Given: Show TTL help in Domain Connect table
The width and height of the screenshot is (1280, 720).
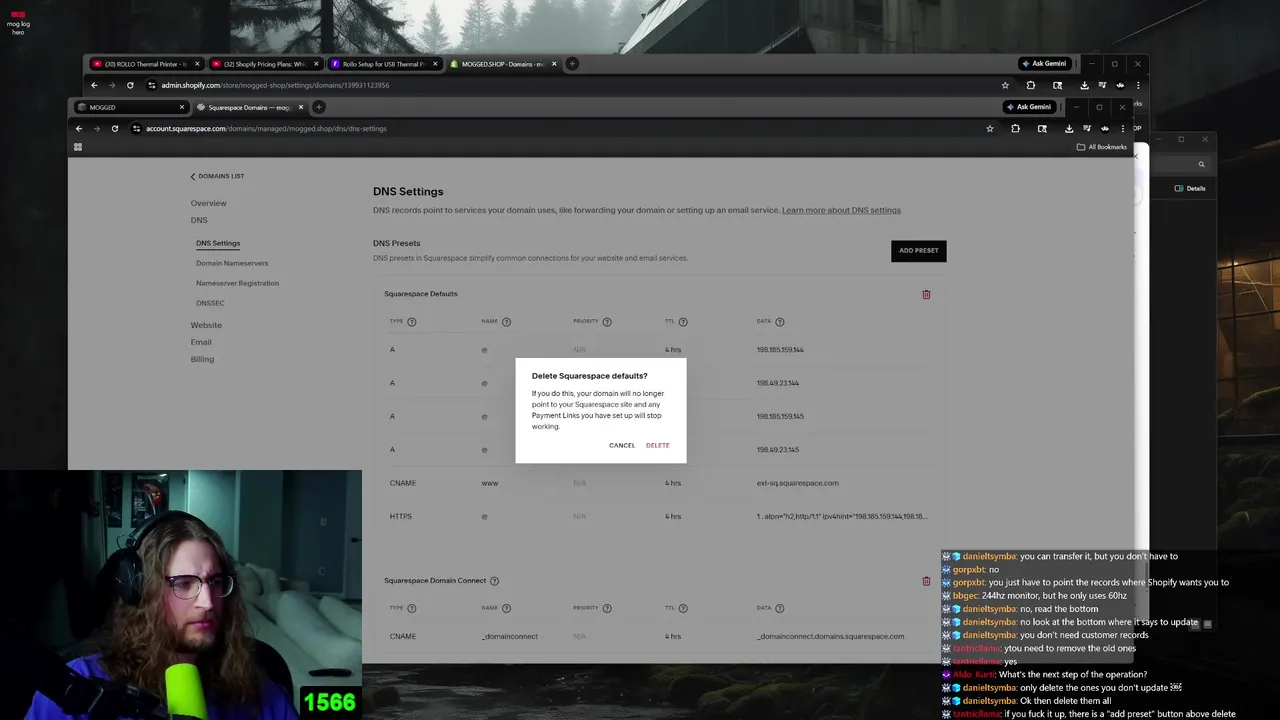Looking at the screenshot, I should (x=684, y=608).
